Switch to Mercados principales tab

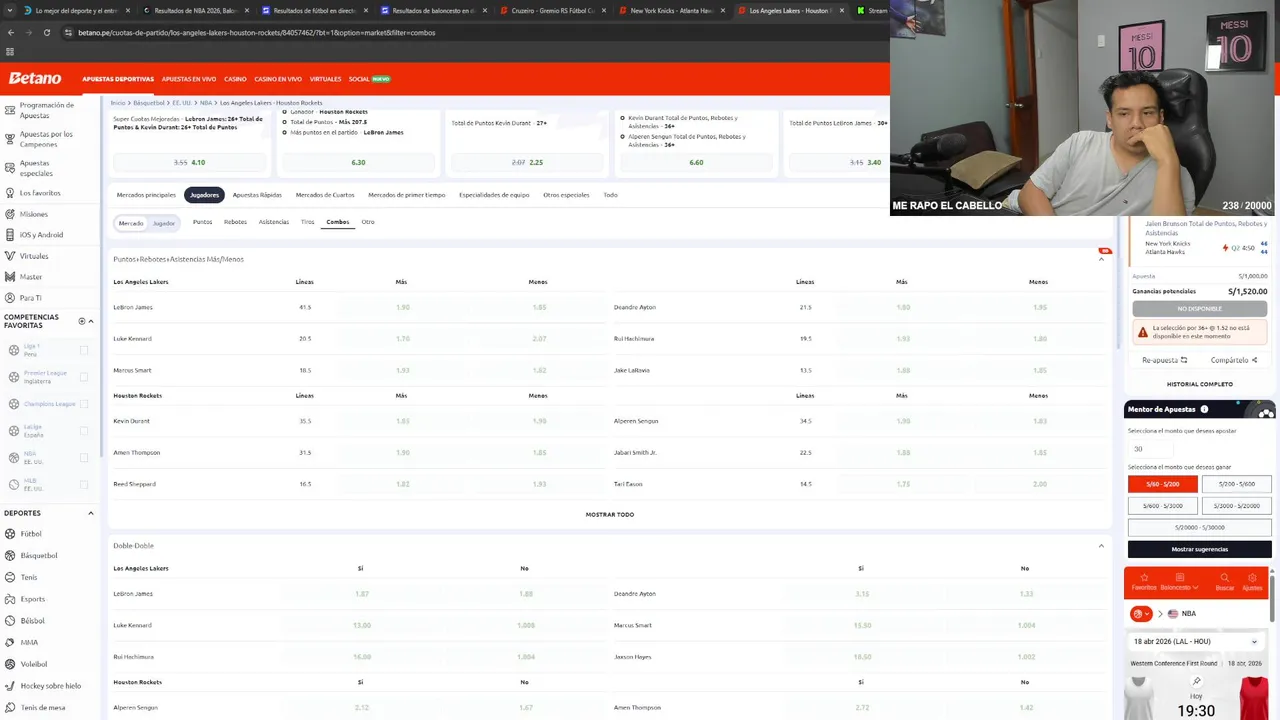(x=146, y=195)
